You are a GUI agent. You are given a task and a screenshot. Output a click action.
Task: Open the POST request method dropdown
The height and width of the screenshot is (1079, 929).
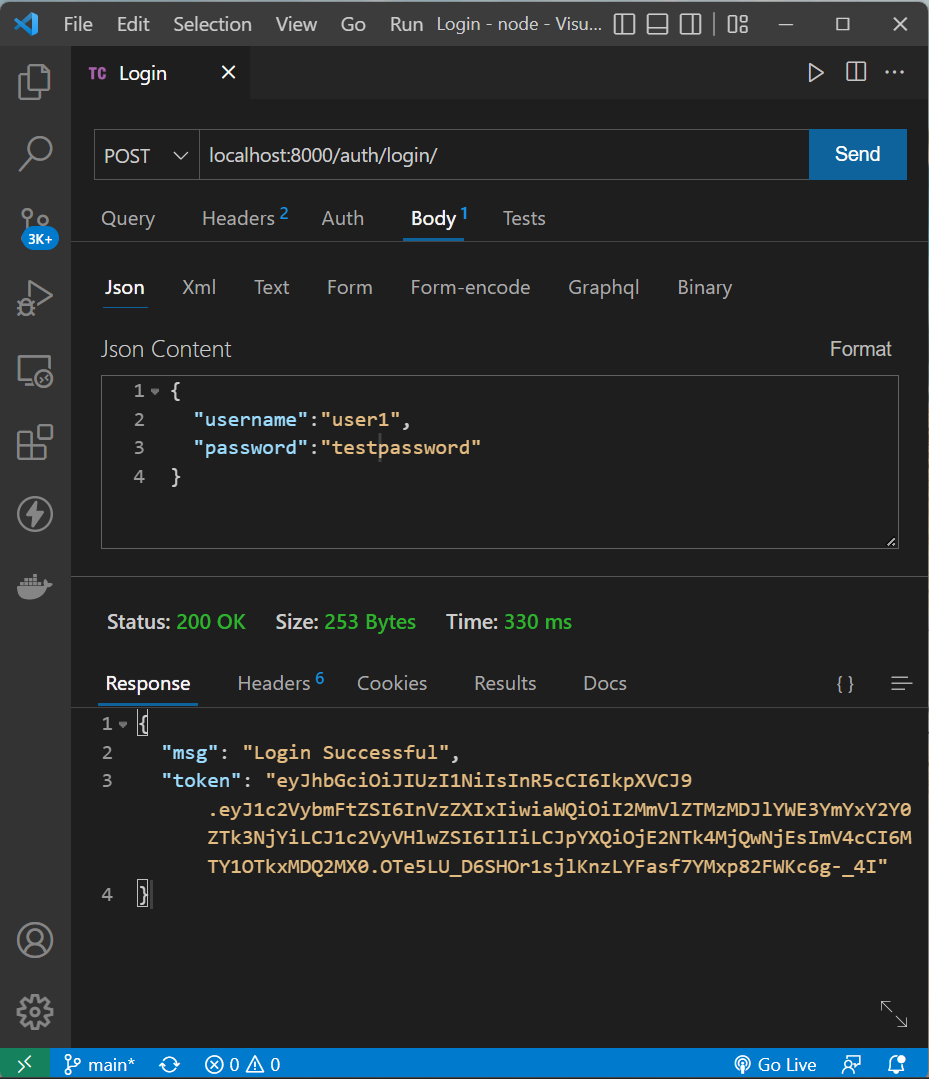click(x=146, y=154)
